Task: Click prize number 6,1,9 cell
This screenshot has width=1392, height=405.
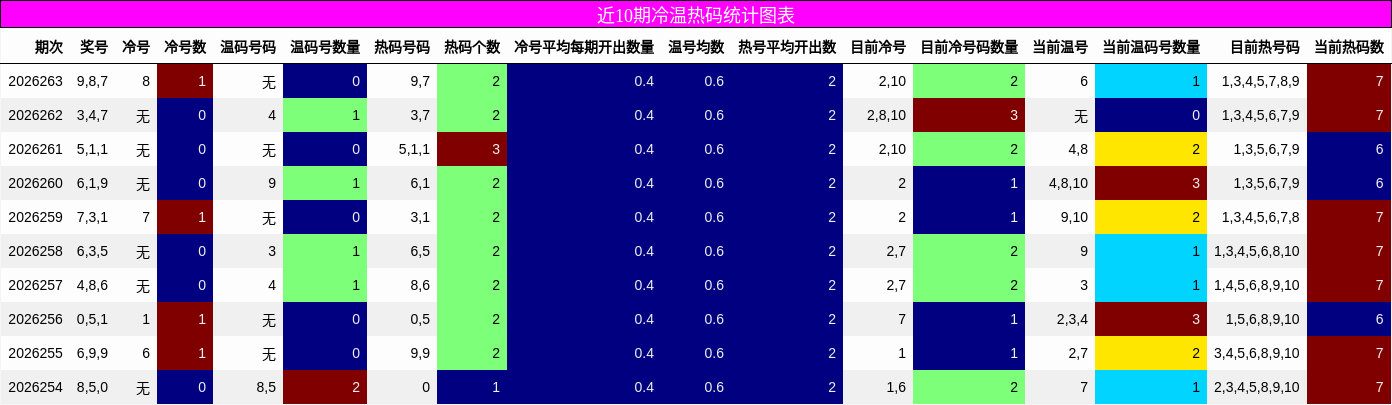Action: (x=92, y=183)
